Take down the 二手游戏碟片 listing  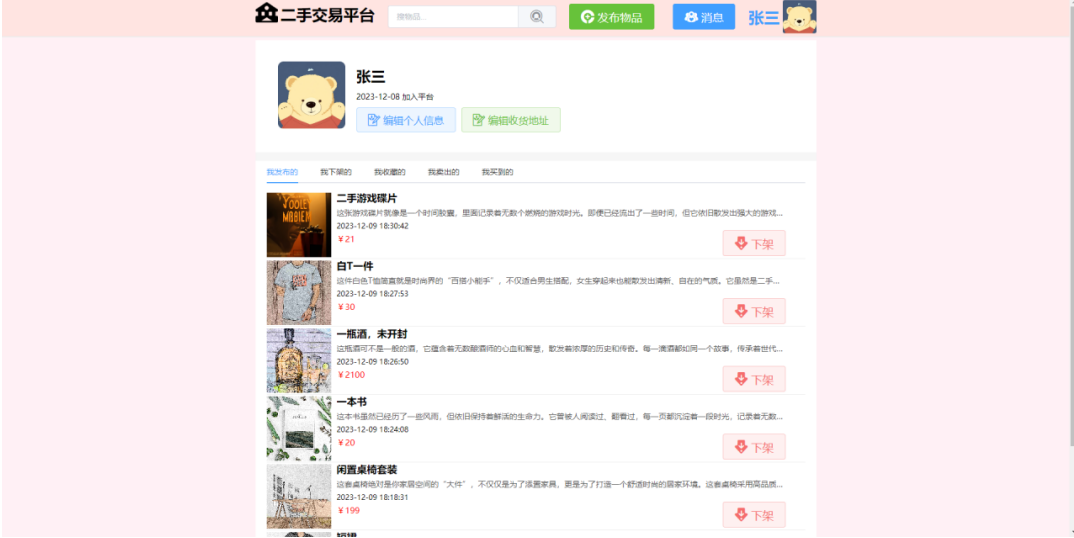pyautogui.click(x=754, y=243)
